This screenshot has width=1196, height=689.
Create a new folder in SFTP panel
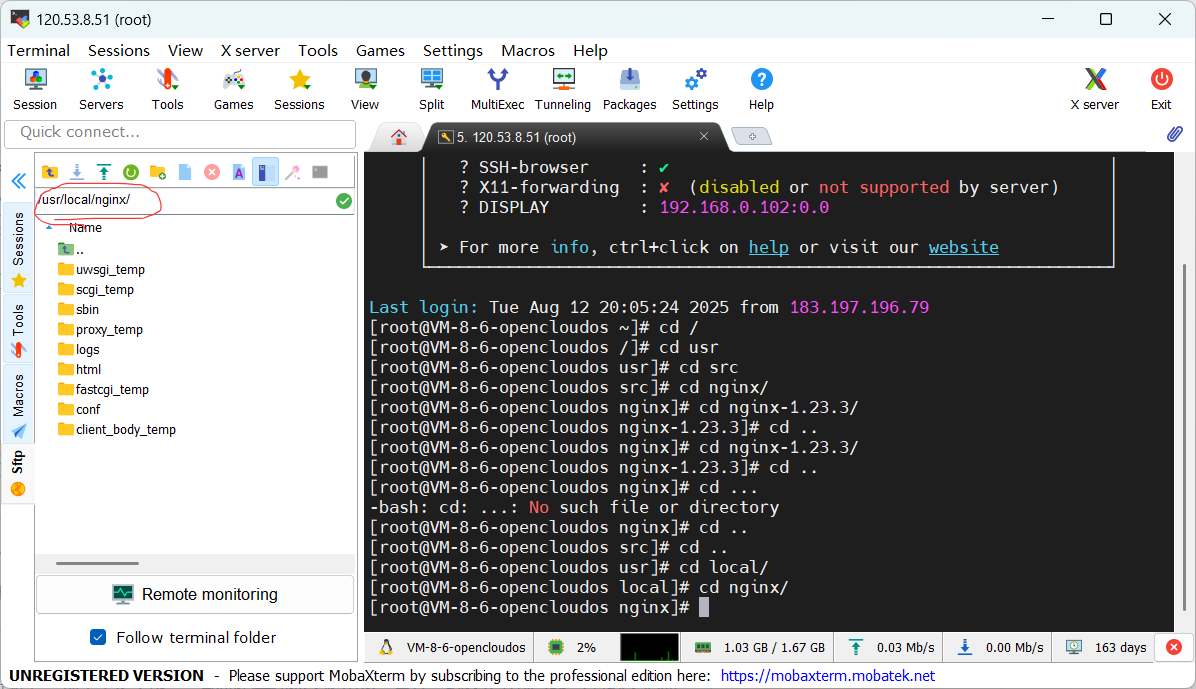158,172
